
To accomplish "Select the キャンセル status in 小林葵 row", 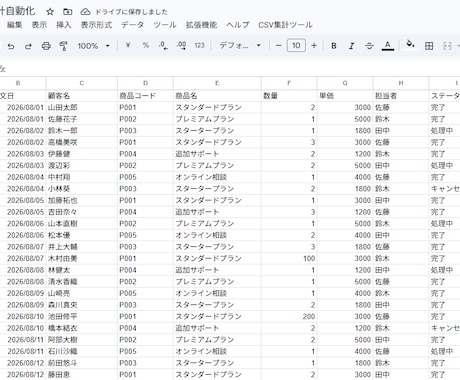I will pyautogui.click(x=444, y=189).
